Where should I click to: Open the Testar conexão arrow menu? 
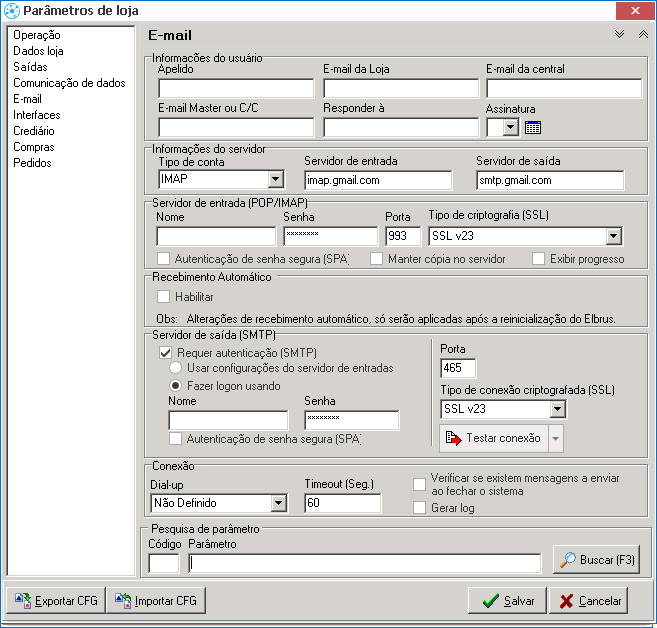coord(556,438)
